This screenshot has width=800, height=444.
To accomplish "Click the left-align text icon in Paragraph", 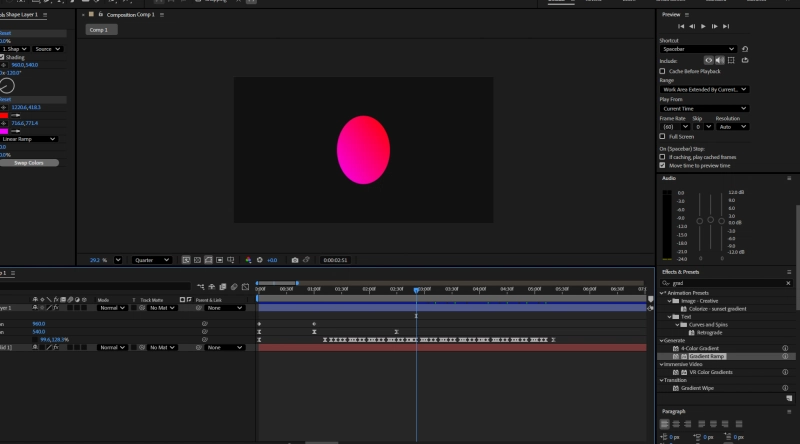I will tap(666, 424).
